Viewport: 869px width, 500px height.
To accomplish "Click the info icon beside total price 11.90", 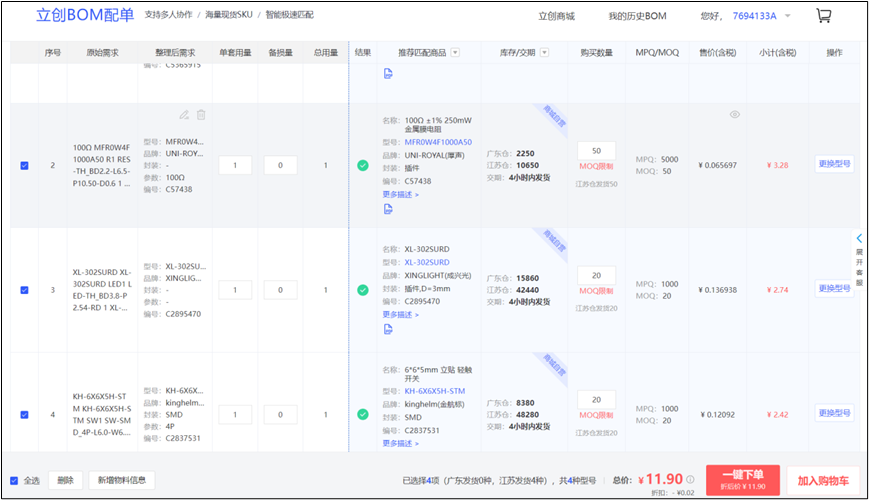I will pos(690,479).
